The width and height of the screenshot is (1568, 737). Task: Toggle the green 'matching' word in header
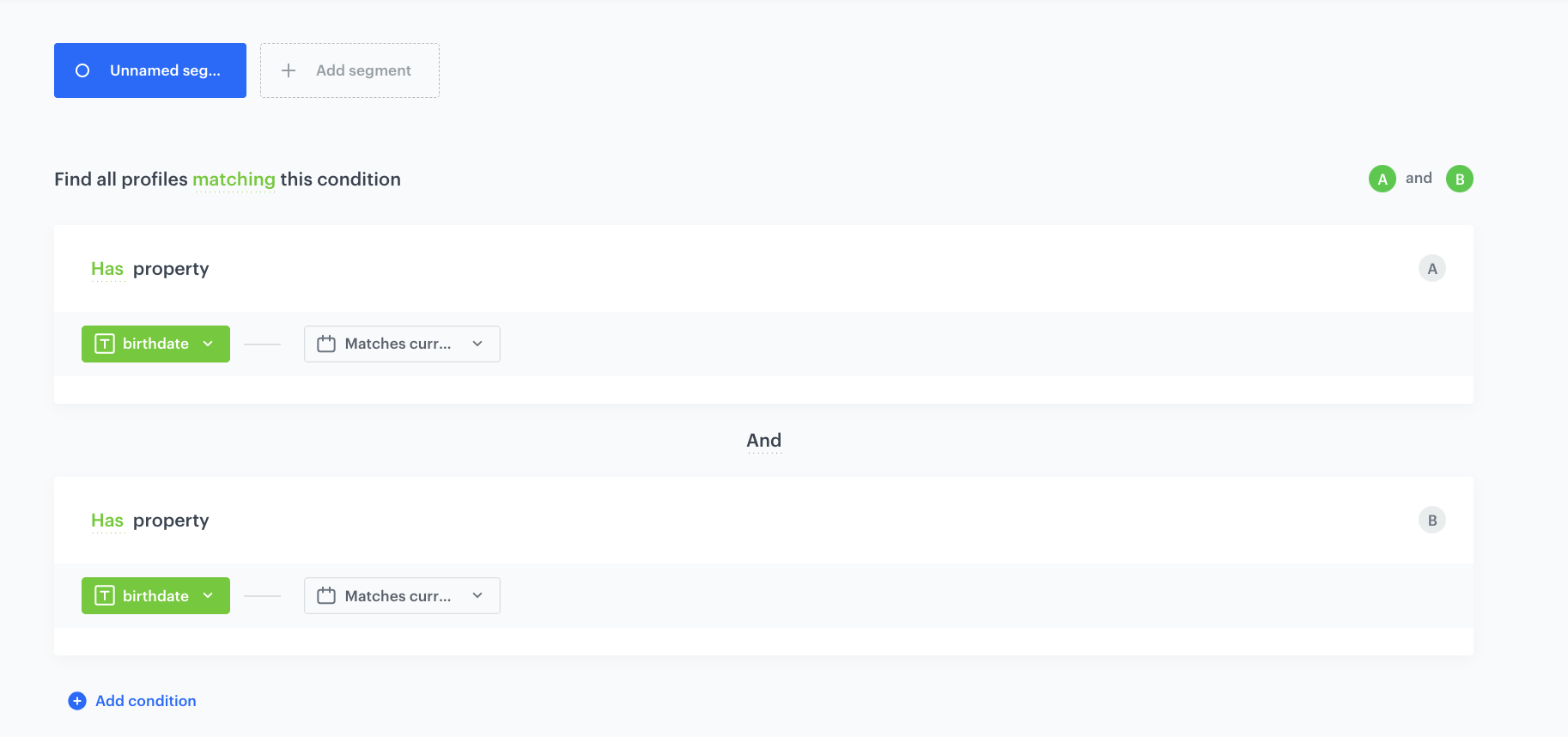tap(234, 180)
